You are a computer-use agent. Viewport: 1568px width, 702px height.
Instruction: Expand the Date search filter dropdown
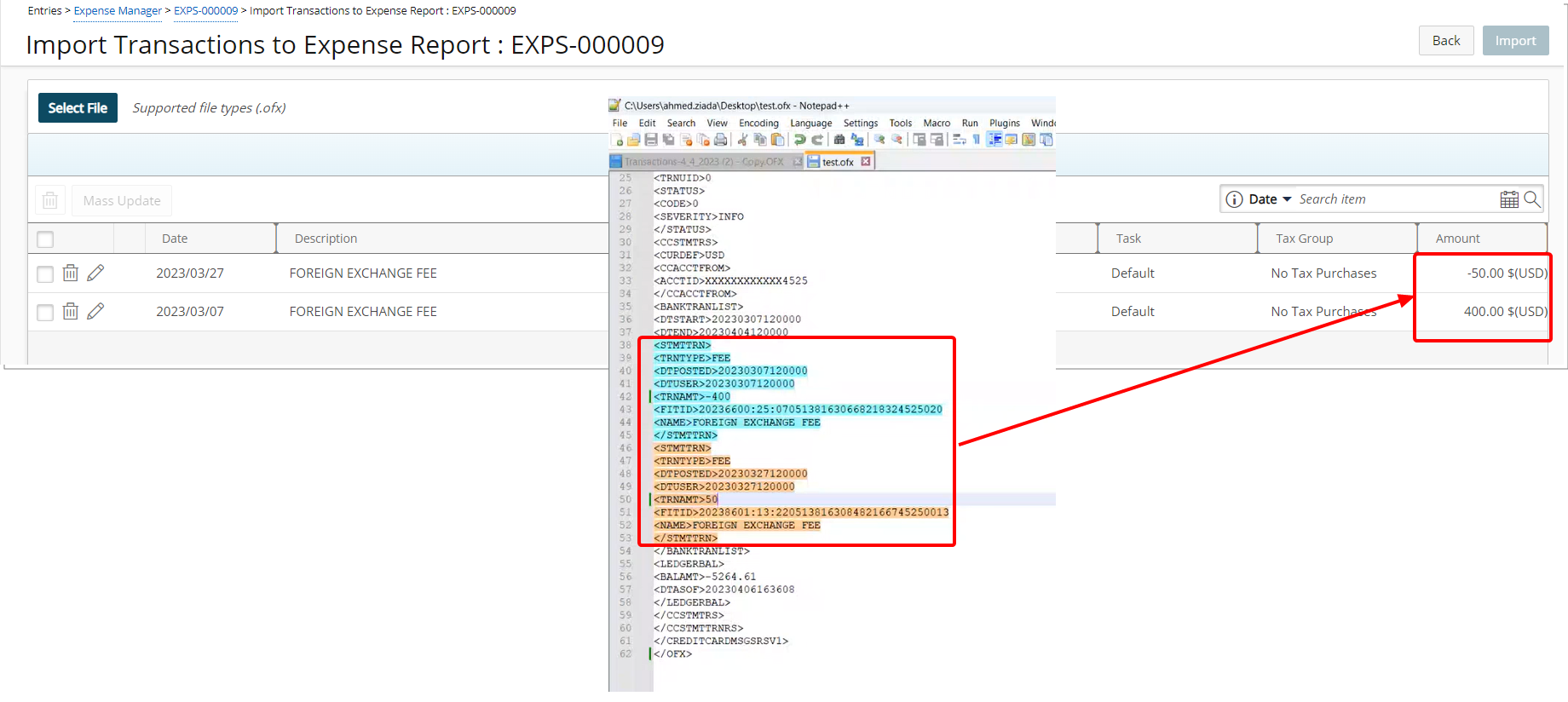pos(1271,199)
